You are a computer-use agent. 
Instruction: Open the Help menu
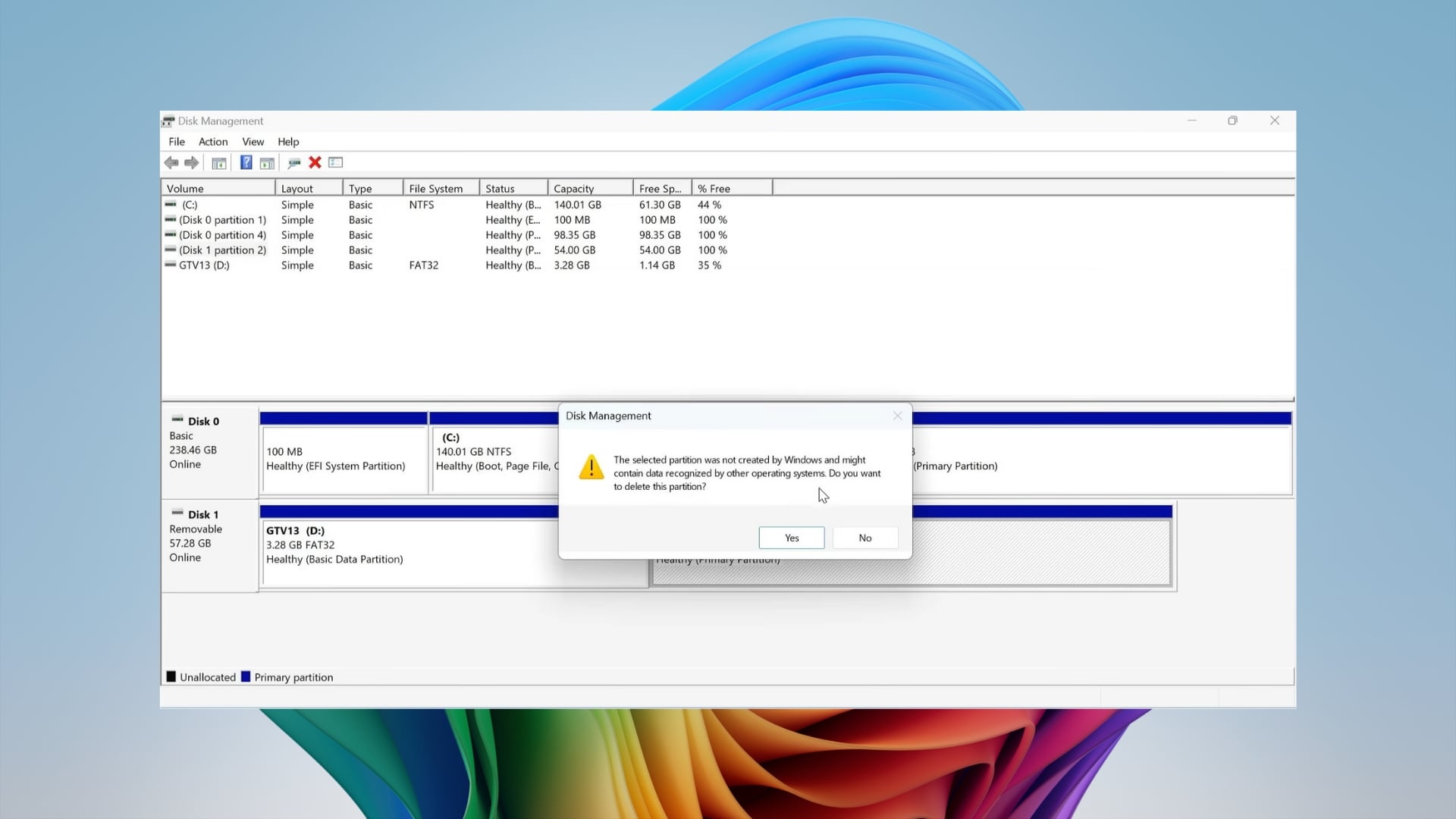[288, 142]
